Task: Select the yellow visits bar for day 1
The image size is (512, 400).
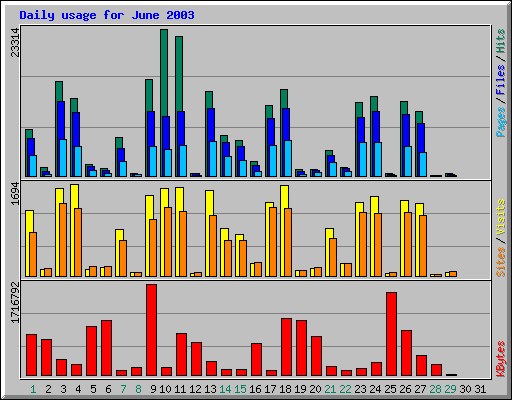Action: tap(29, 221)
